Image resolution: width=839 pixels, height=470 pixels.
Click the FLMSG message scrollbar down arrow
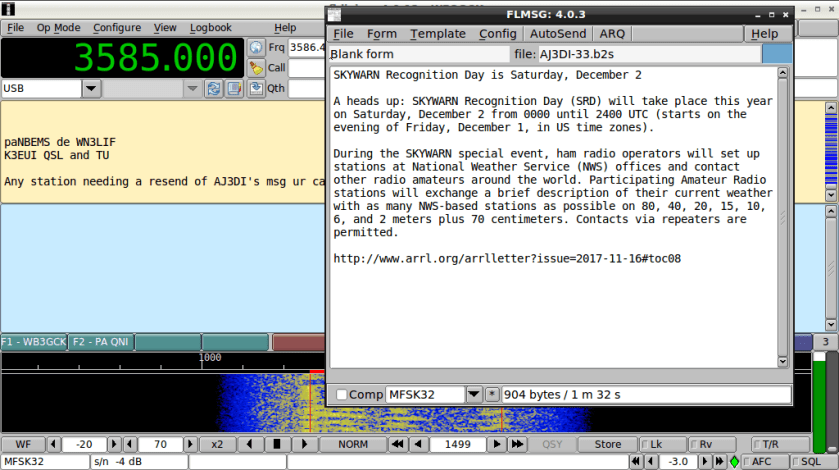coord(782,362)
